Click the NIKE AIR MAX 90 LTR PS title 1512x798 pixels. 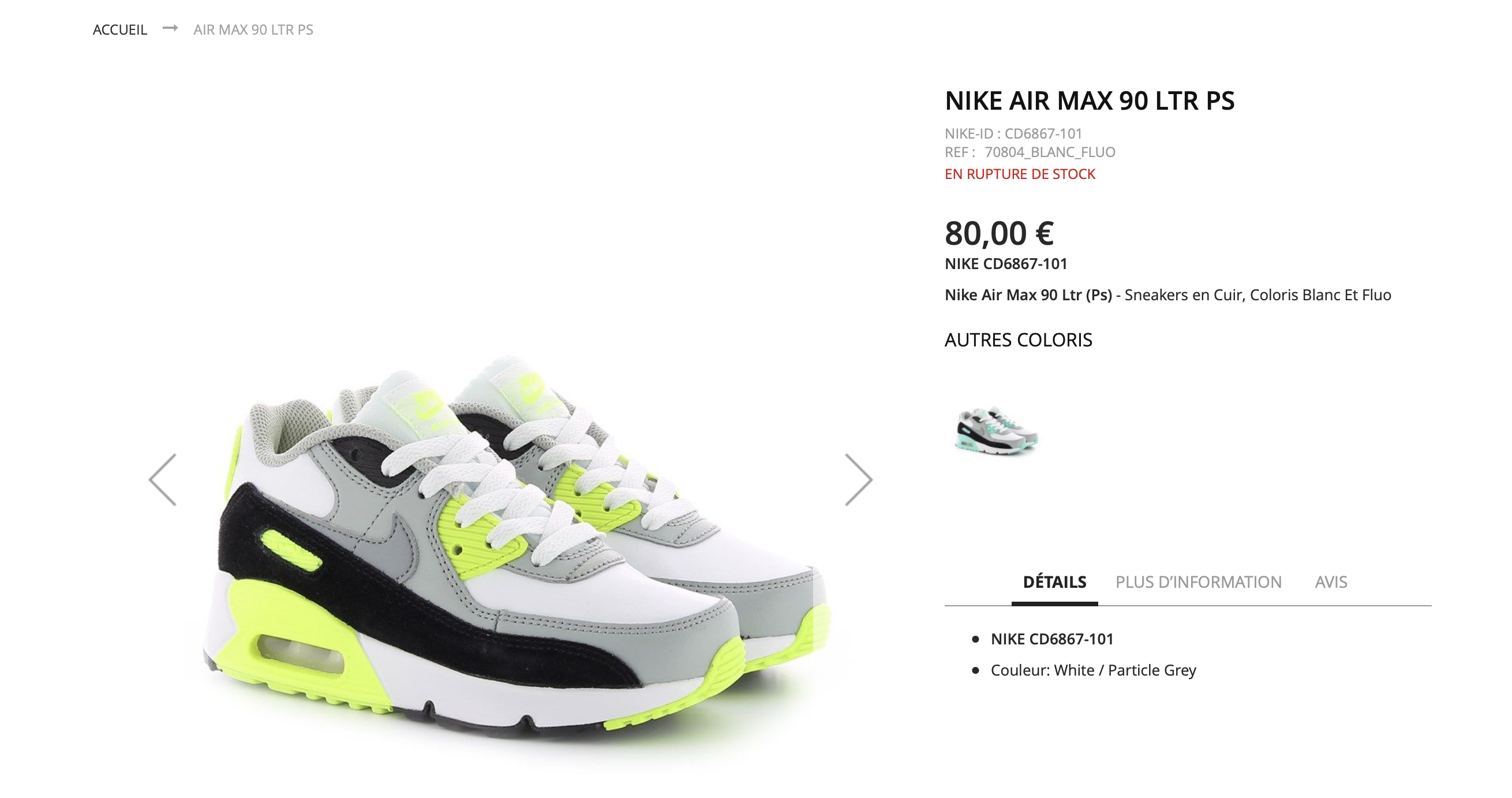click(x=1090, y=100)
